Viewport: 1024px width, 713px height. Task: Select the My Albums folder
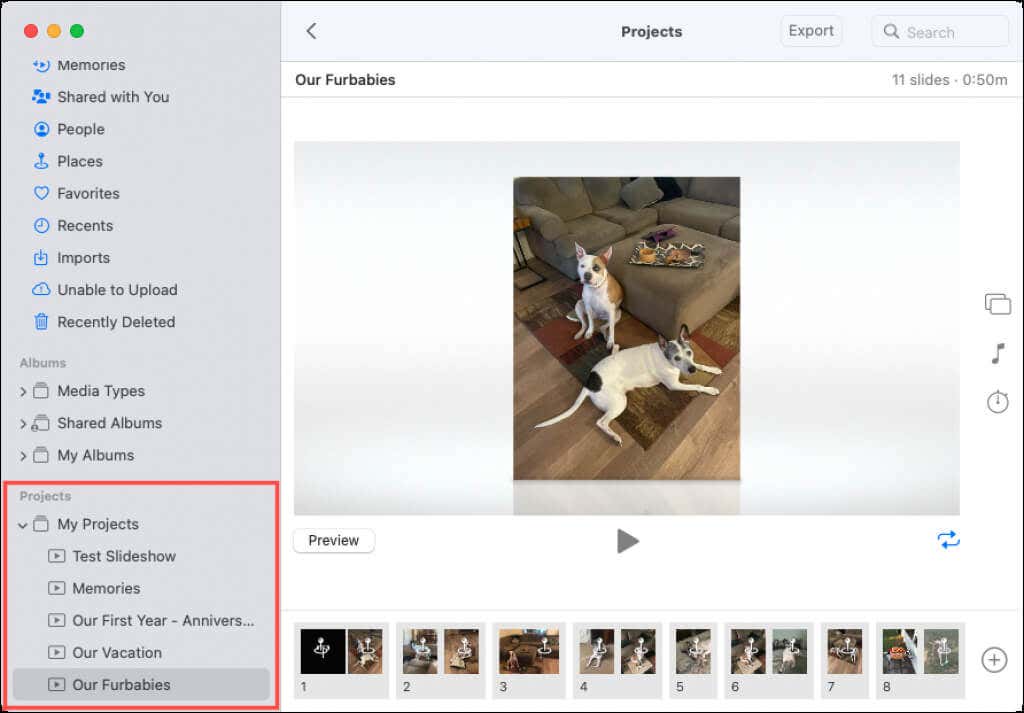tap(140, 455)
